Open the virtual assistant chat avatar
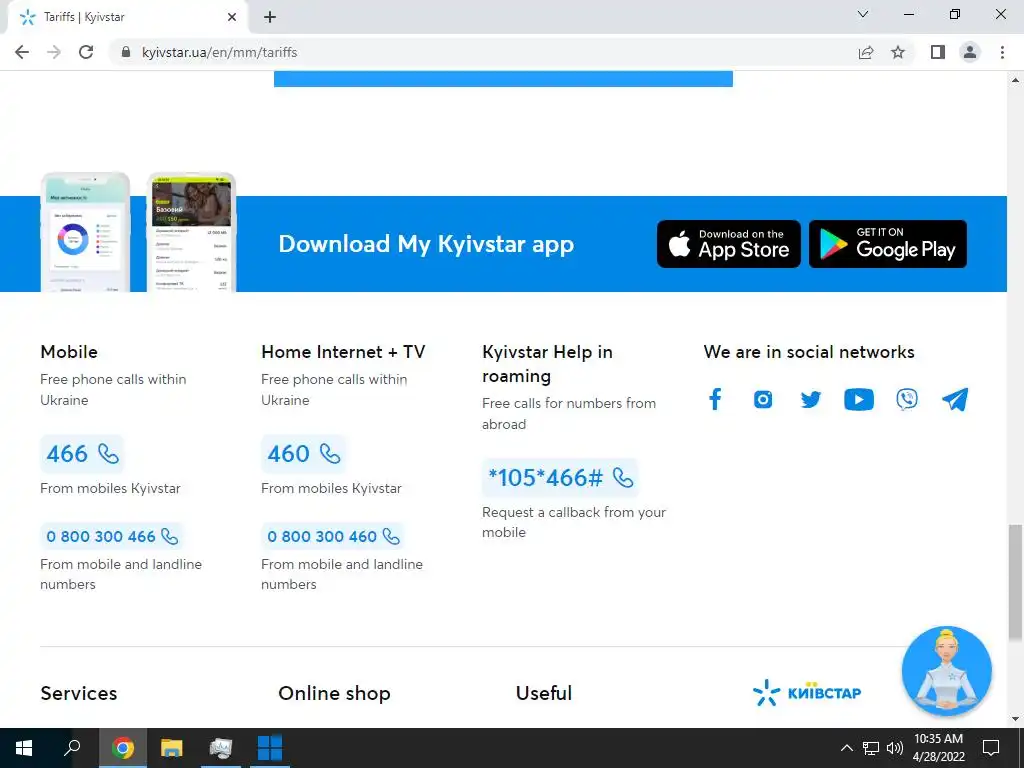Screen dimensions: 1024x768 946,671
